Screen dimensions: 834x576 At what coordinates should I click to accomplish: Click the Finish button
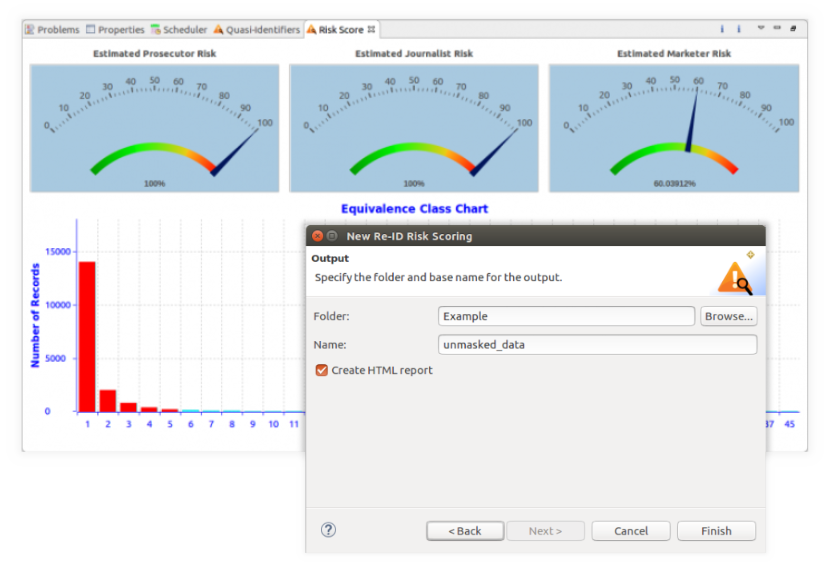pyautogui.click(x=716, y=530)
